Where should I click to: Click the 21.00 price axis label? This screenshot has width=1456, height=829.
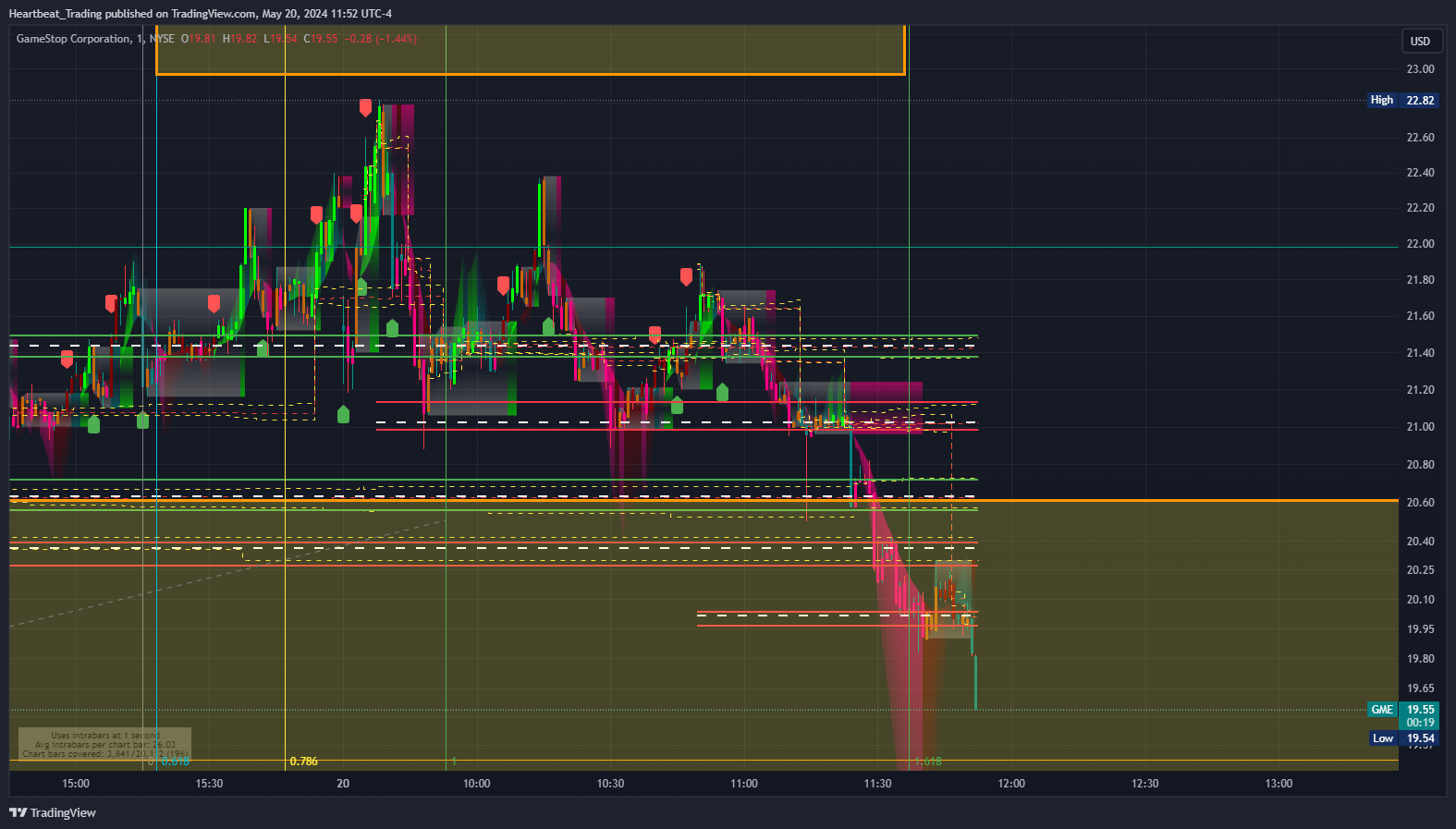pyautogui.click(x=1420, y=427)
